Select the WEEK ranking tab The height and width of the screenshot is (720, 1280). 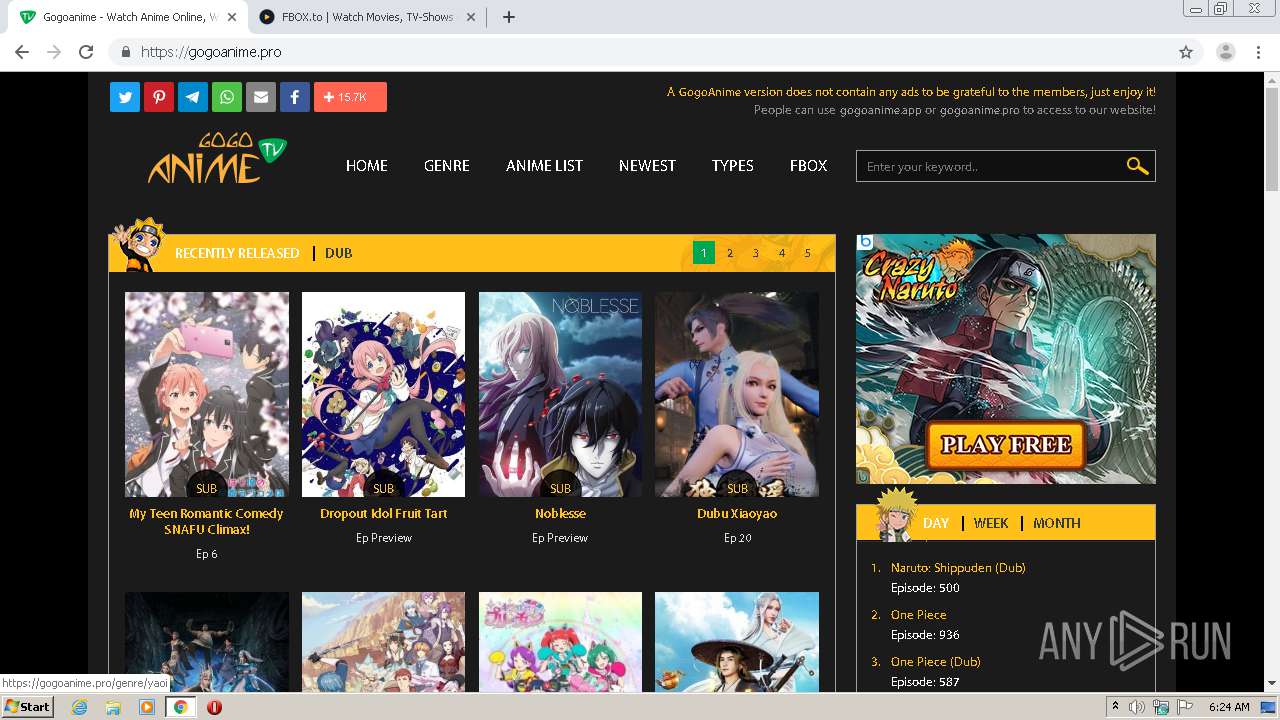(991, 523)
